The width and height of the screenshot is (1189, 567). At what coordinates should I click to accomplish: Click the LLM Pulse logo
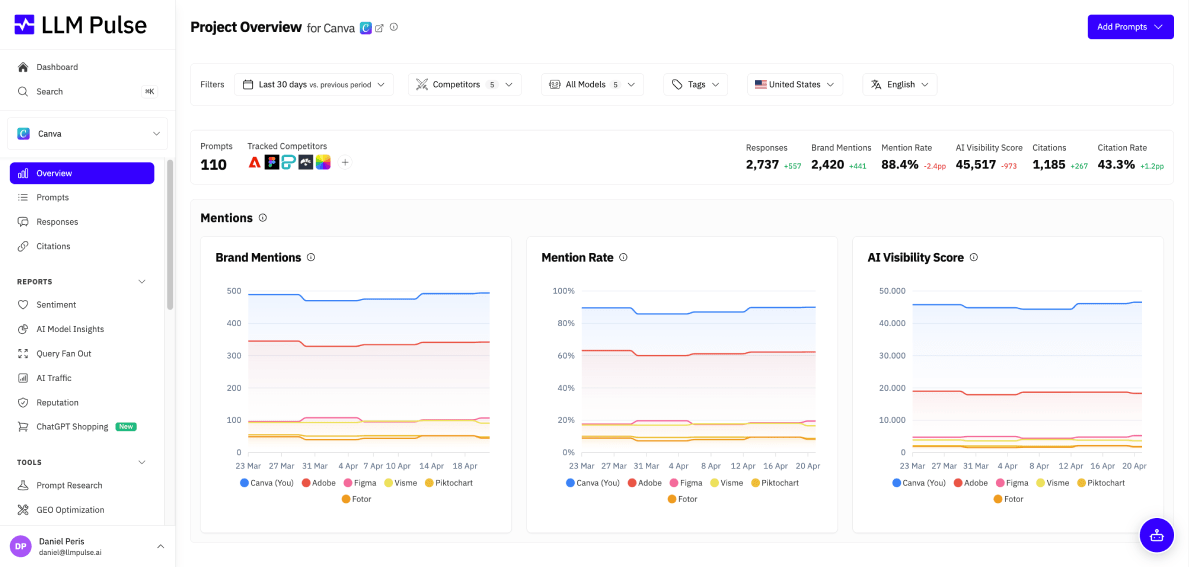[x=80, y=25]
